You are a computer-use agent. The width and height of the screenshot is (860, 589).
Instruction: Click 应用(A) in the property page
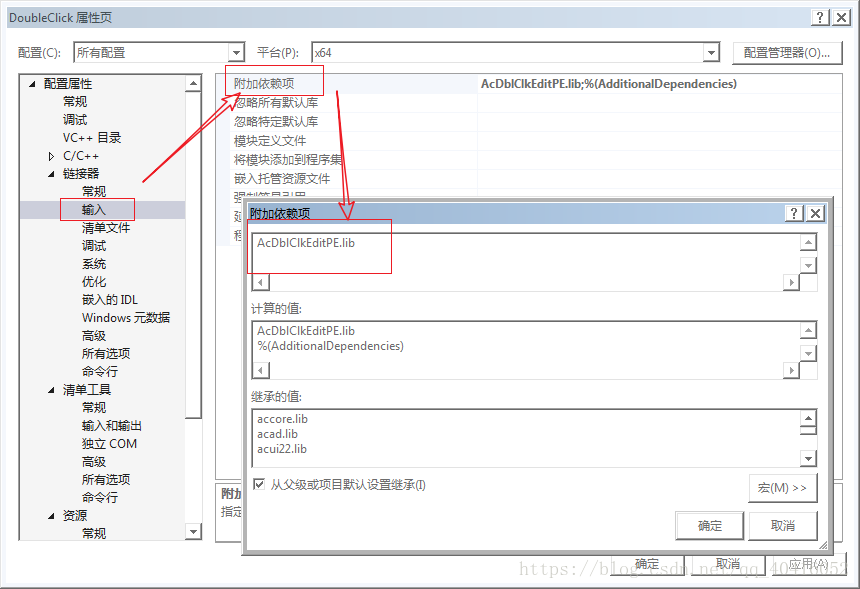click(808, 564)
